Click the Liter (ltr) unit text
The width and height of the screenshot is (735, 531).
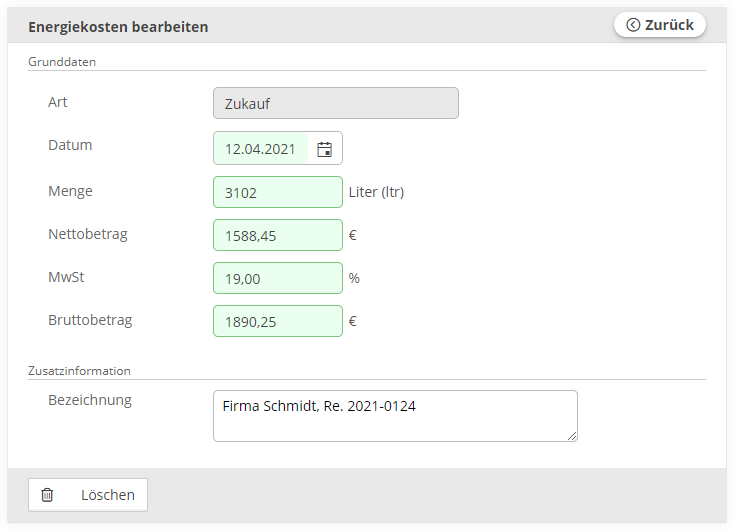pyautogui.click(x=376, y=192)
